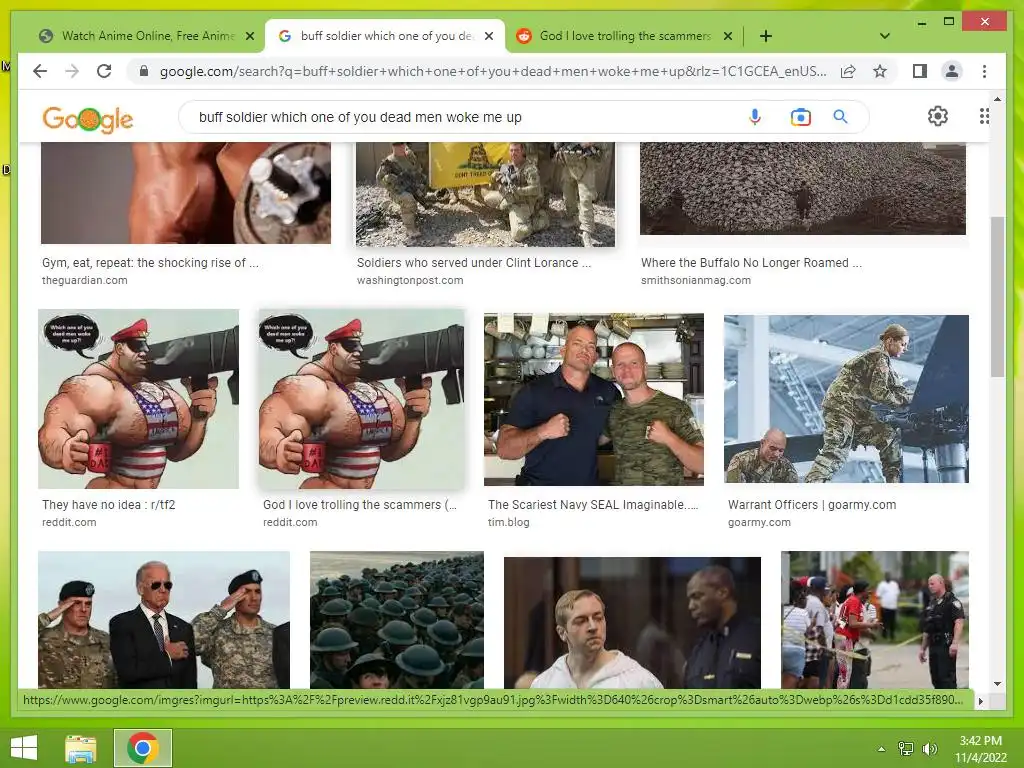Open the volume tray icon
The width and height of the screenshot is (1024, 768).
pos(929,748)
